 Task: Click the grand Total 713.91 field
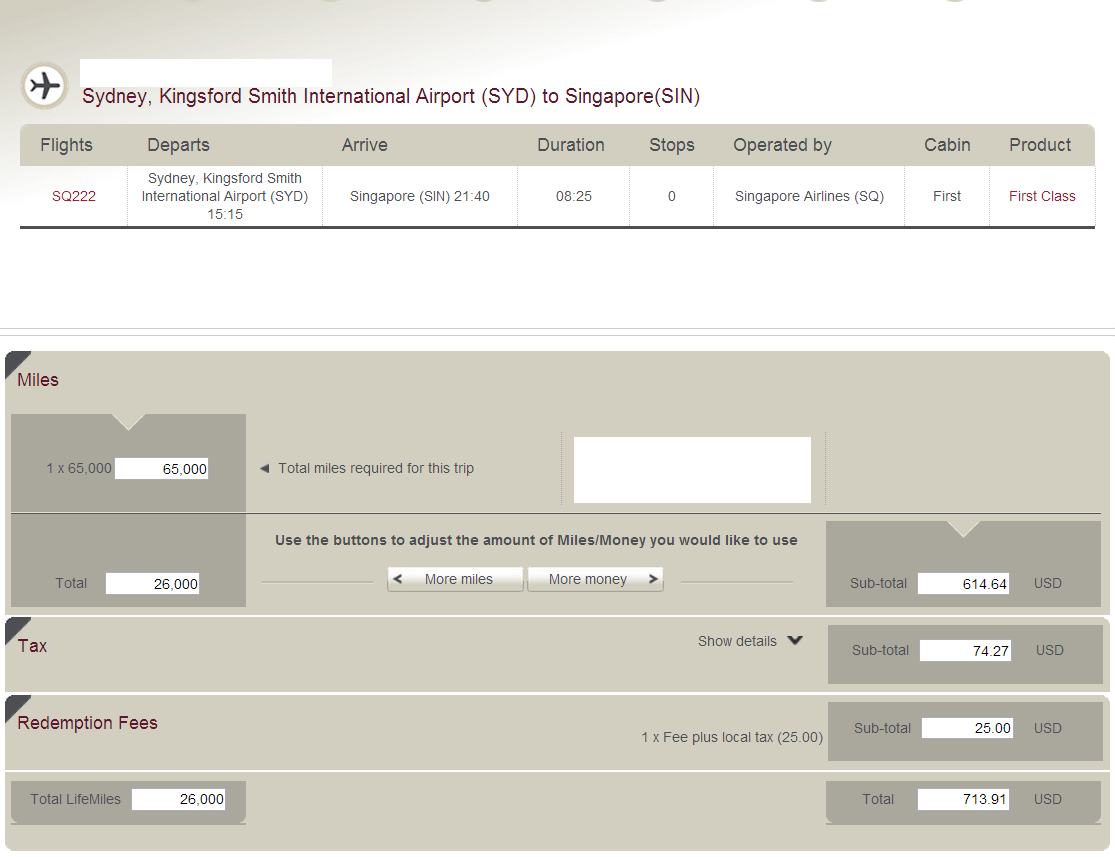click(963, 800)
